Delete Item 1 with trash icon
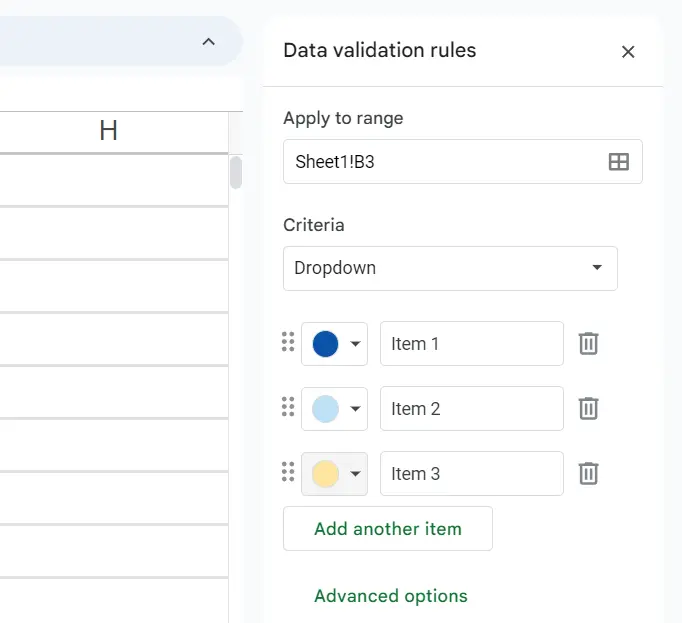682x623 pixels. [x=588, y=343]
